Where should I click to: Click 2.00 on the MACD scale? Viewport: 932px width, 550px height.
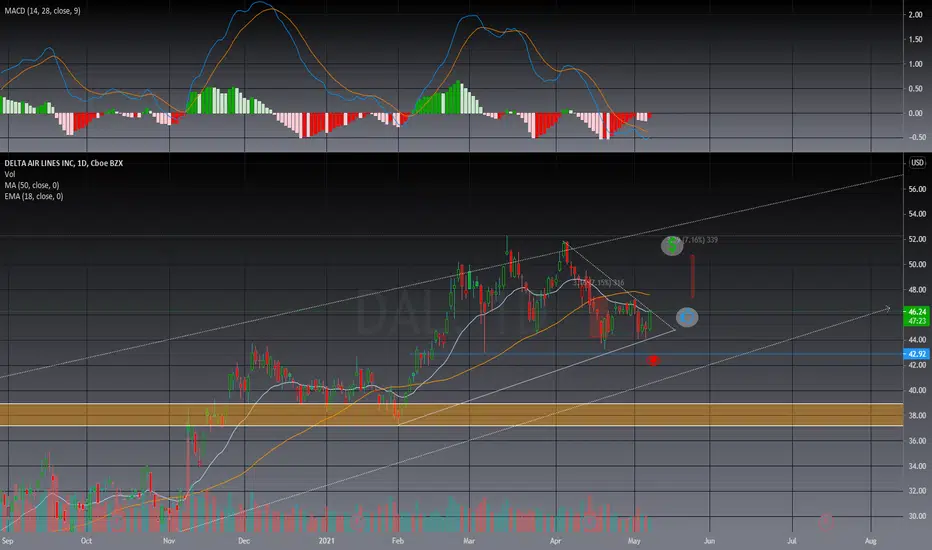tap(915, 15)
